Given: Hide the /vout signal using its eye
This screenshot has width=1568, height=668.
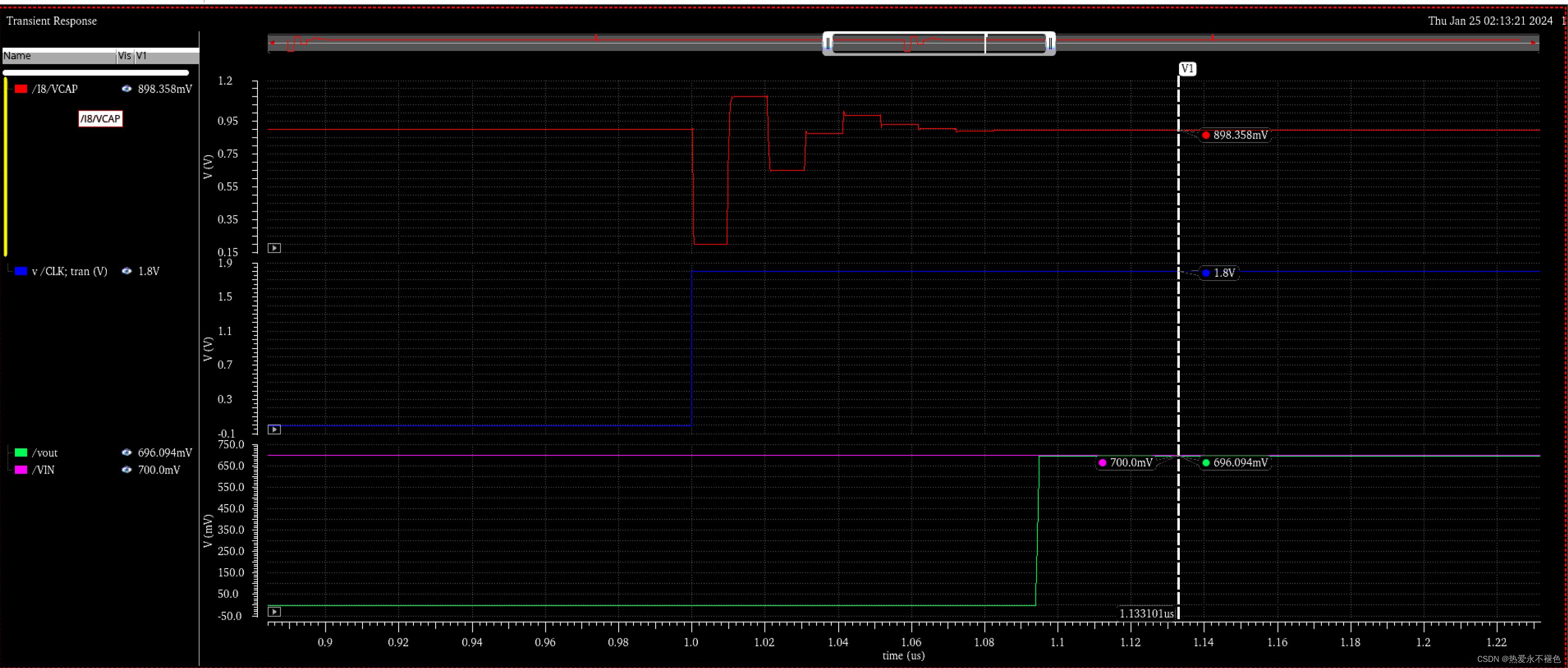Looking at the screenshot, I should click(x=127, y=453).
